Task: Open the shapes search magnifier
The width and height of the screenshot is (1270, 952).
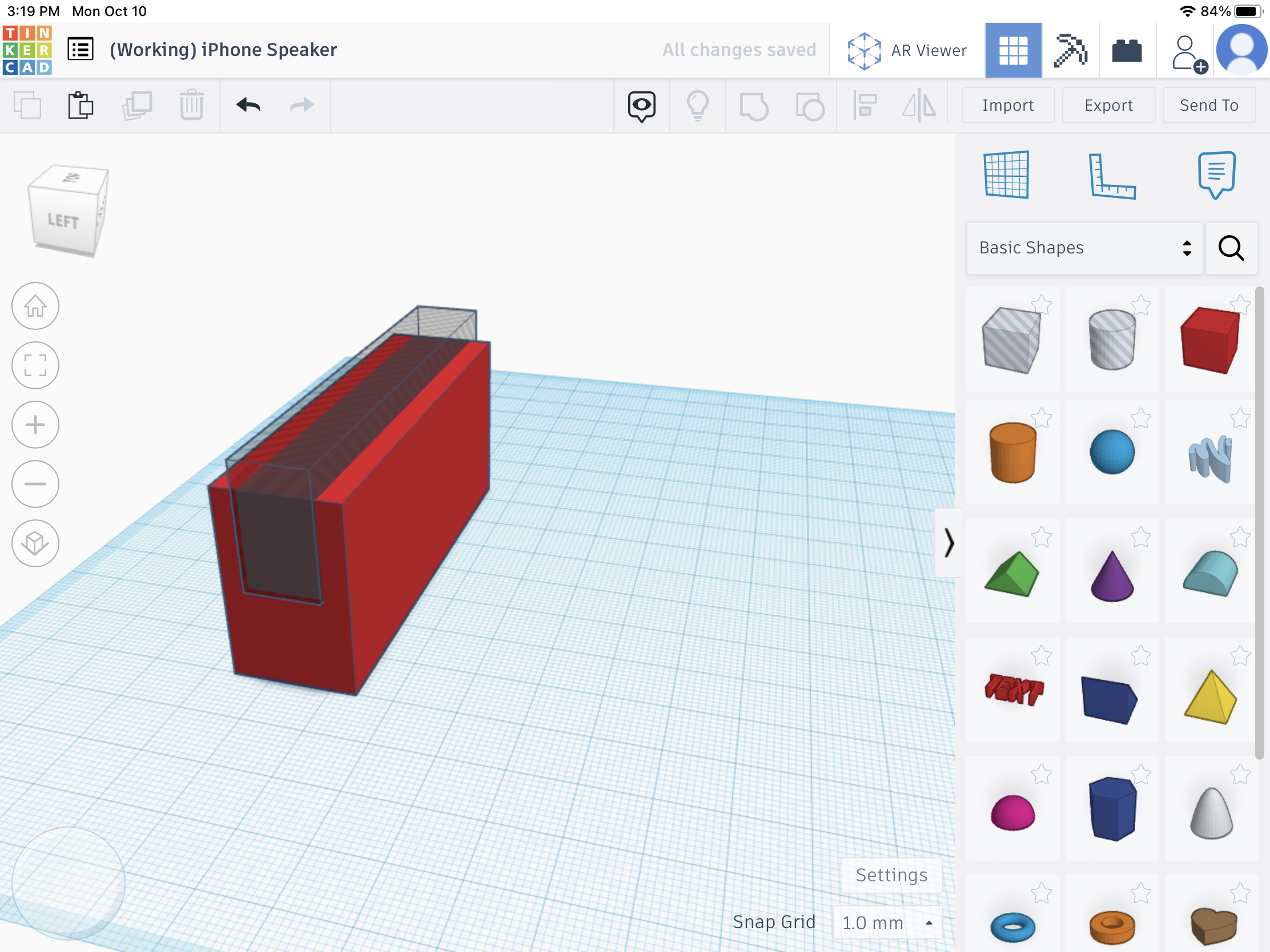Action: click(1231, 248)
